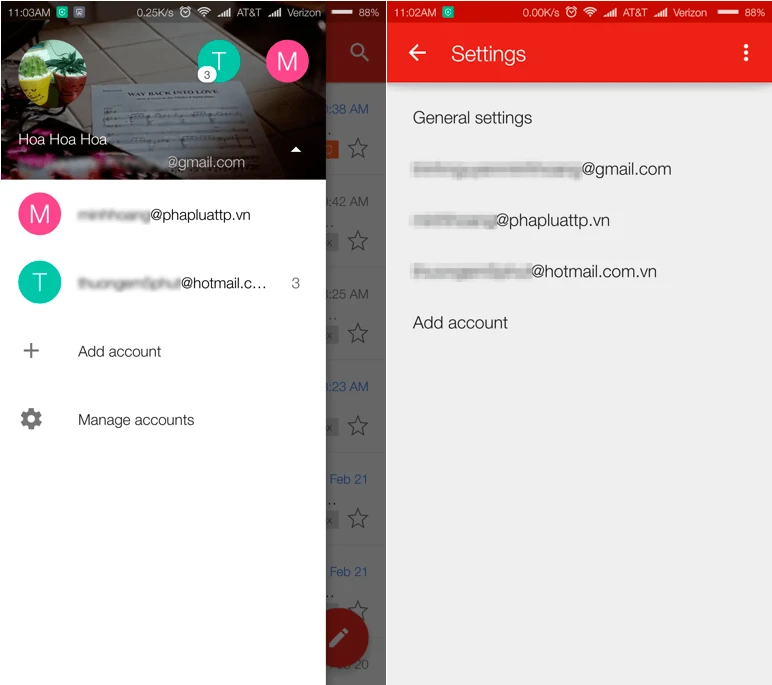Tap the Settings title text

pyautogui.click(x=488, y=54)
